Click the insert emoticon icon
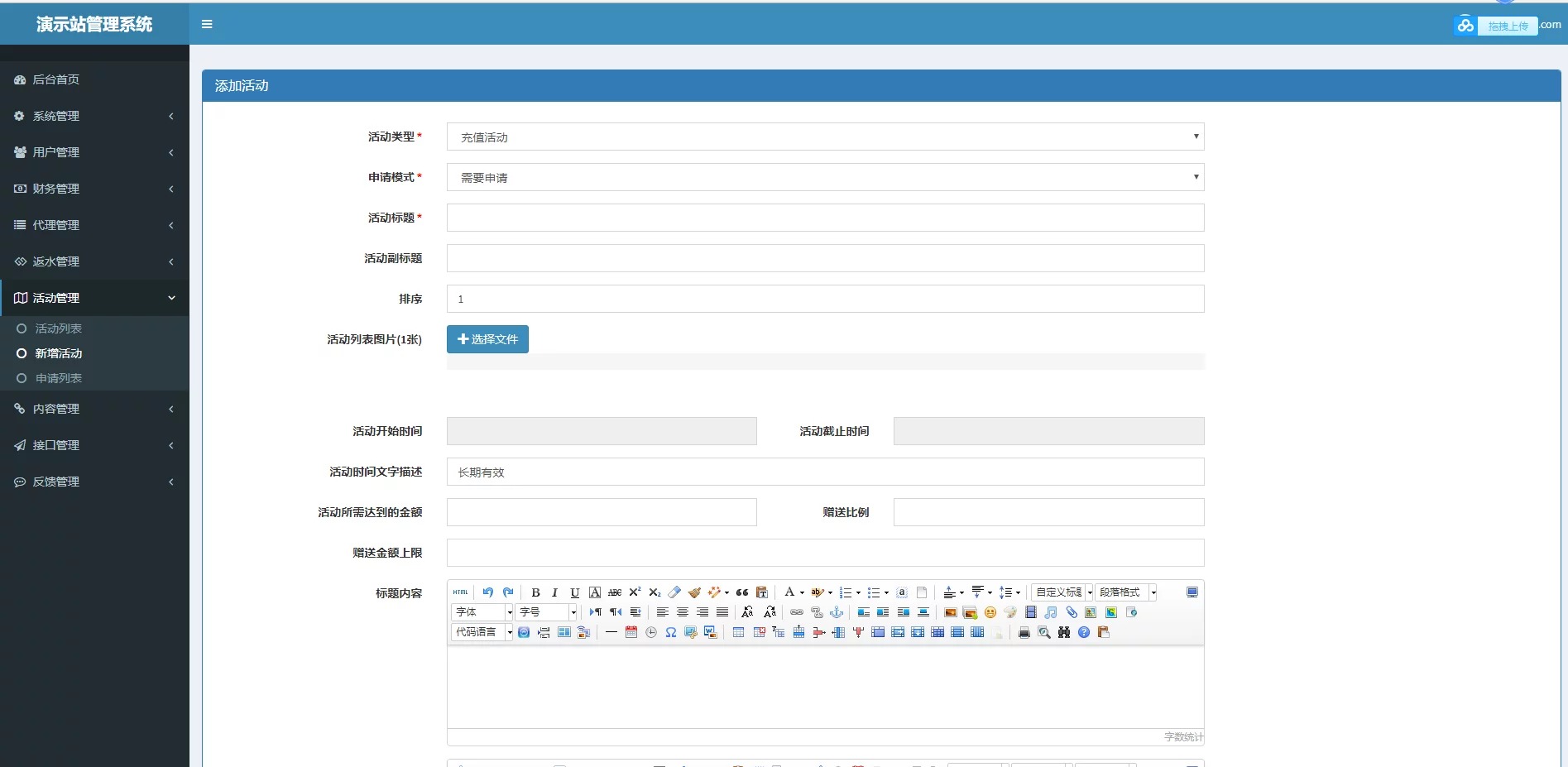Viewport: 1568px width, 767px height. point(990,612)
